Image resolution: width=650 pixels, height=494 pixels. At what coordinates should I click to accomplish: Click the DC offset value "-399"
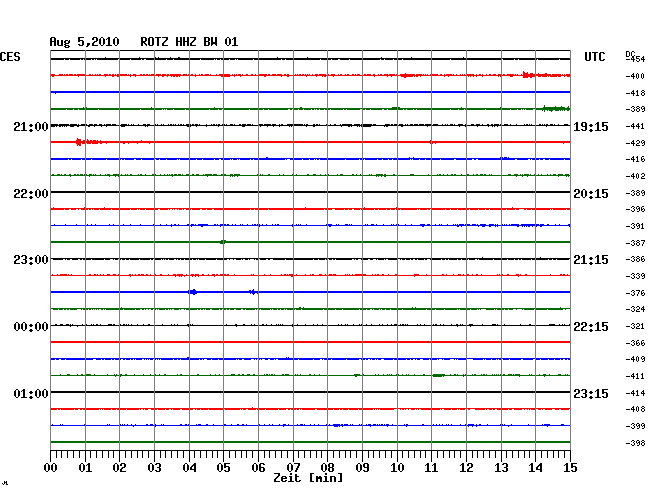tap(635, 426)
